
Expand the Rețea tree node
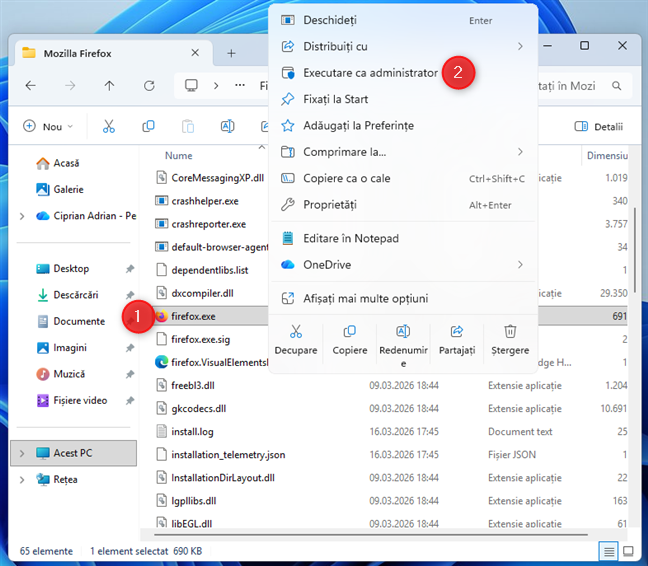pos(22,480)
